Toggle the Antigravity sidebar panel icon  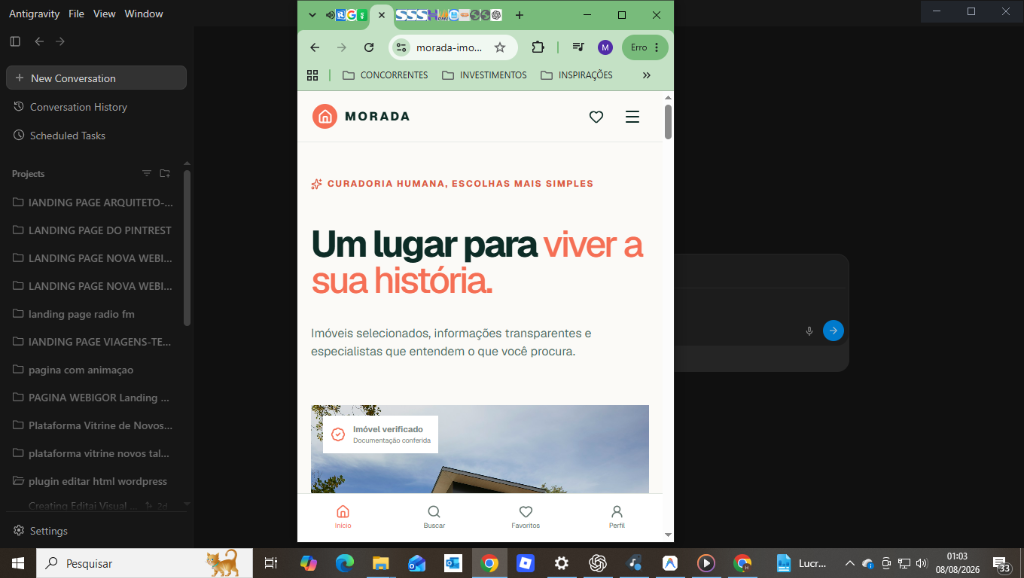click(x=15, y=41)
